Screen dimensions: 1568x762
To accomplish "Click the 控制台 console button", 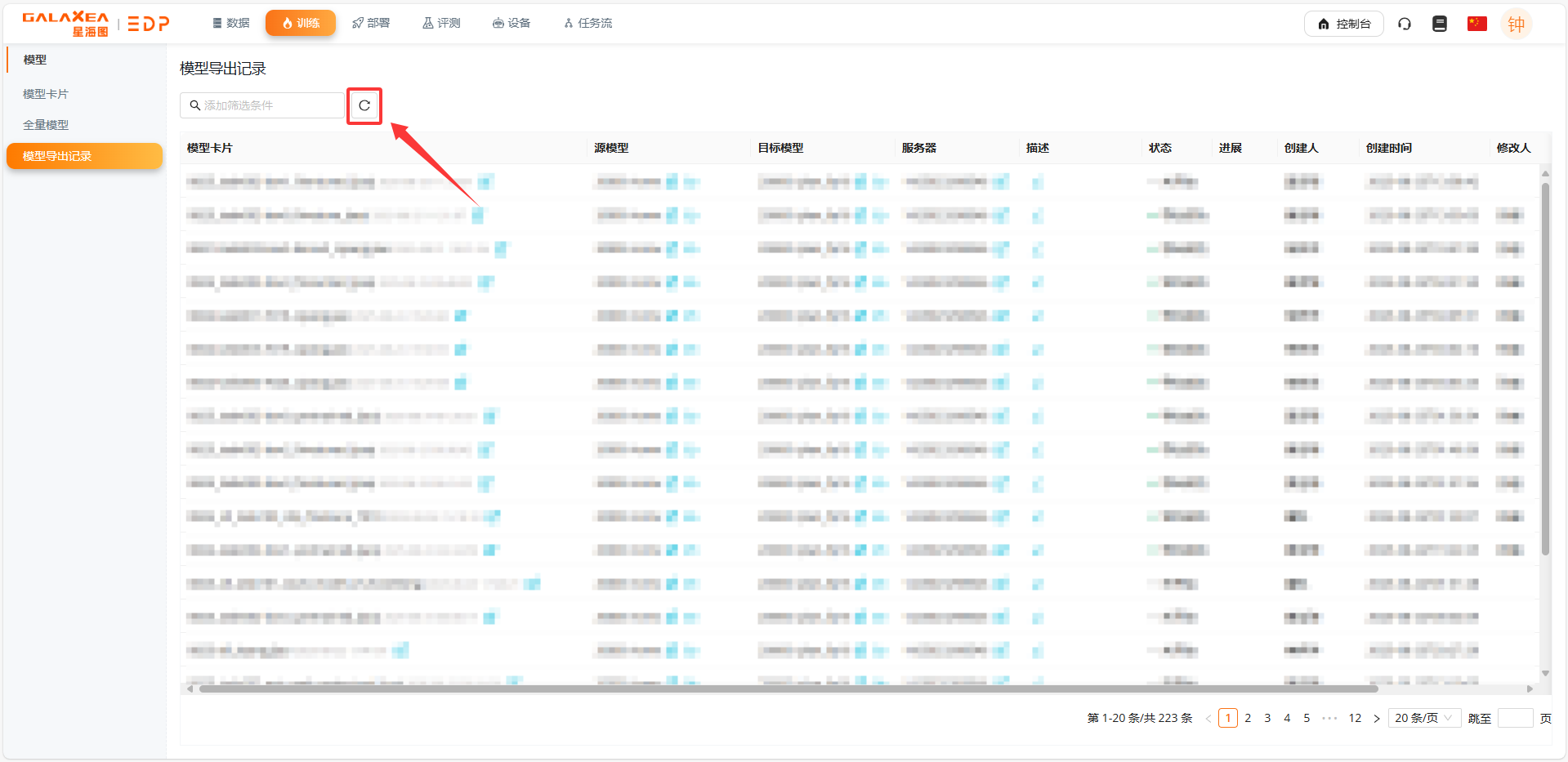I will coord(1343,24).
